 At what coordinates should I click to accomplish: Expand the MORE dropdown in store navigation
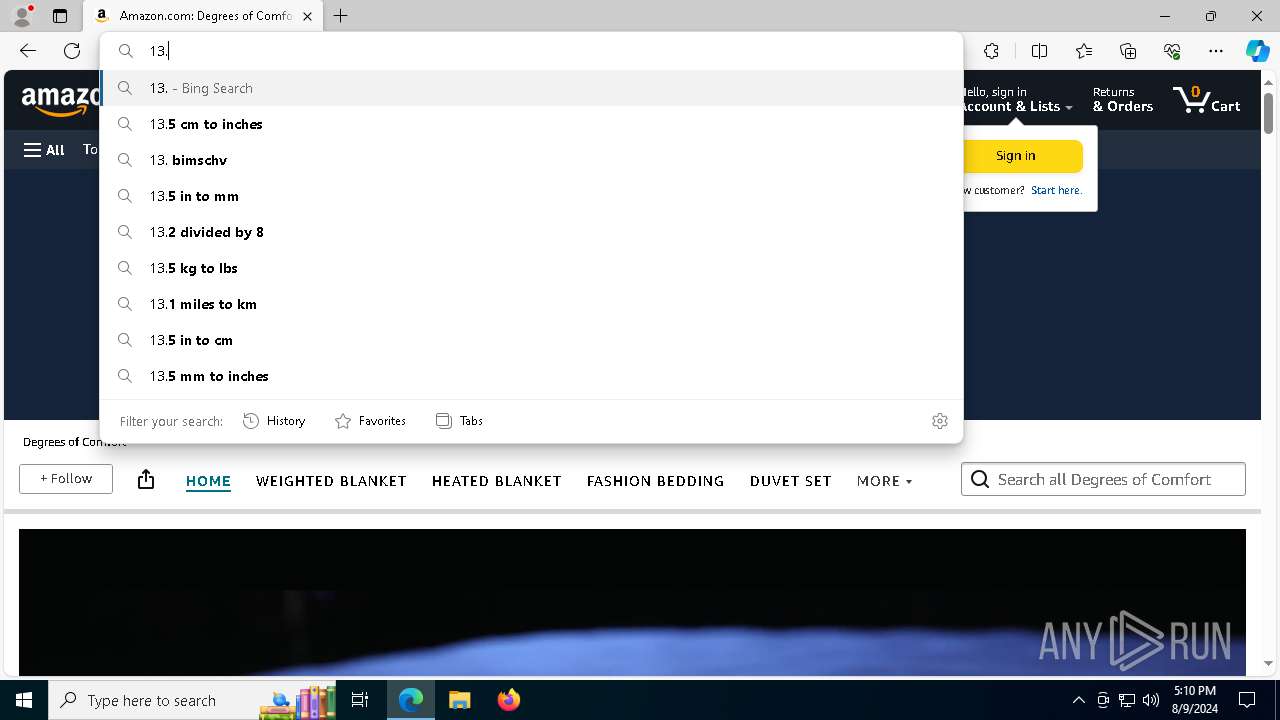coord(884,481)
